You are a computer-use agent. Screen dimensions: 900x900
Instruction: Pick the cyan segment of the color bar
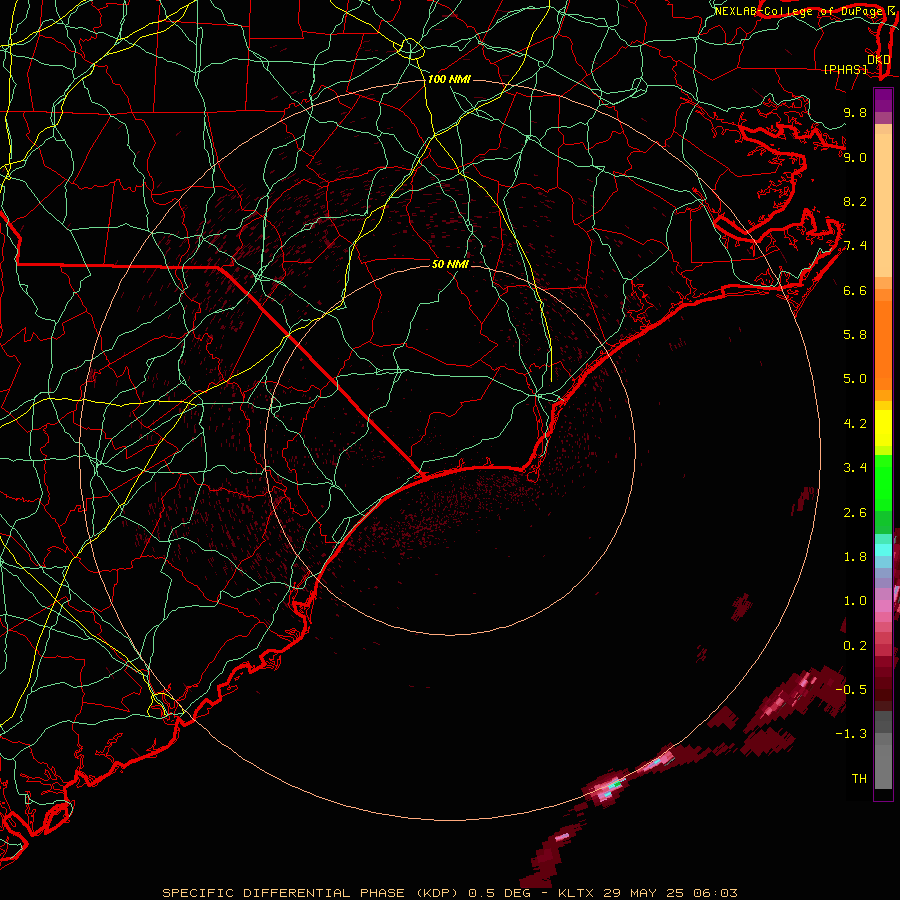[883, 550]
